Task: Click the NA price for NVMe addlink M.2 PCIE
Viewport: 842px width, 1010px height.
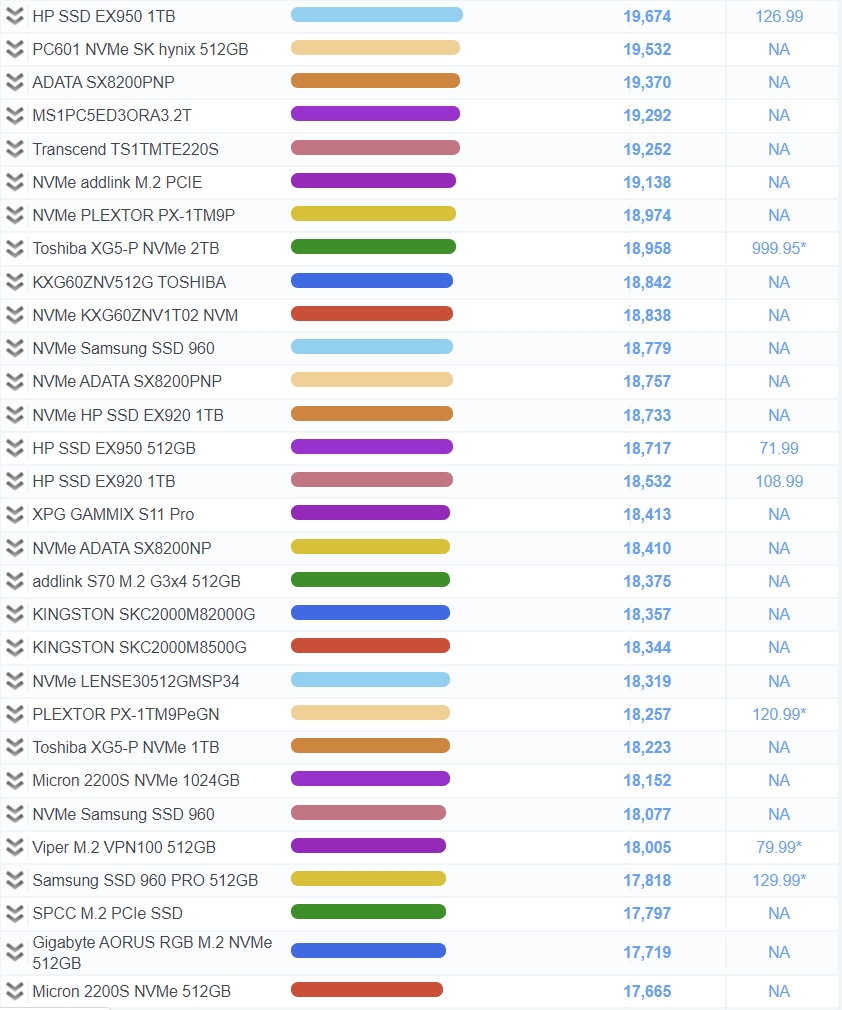Action: coord(779,182)
